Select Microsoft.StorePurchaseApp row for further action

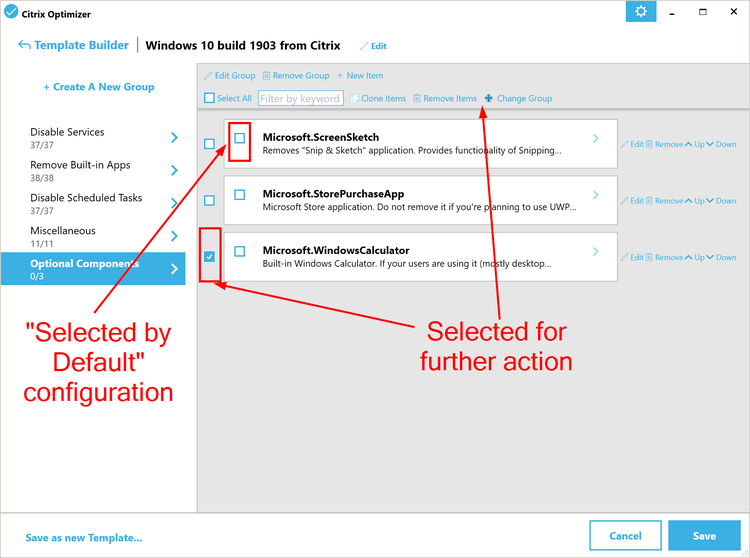coord(209,200)
